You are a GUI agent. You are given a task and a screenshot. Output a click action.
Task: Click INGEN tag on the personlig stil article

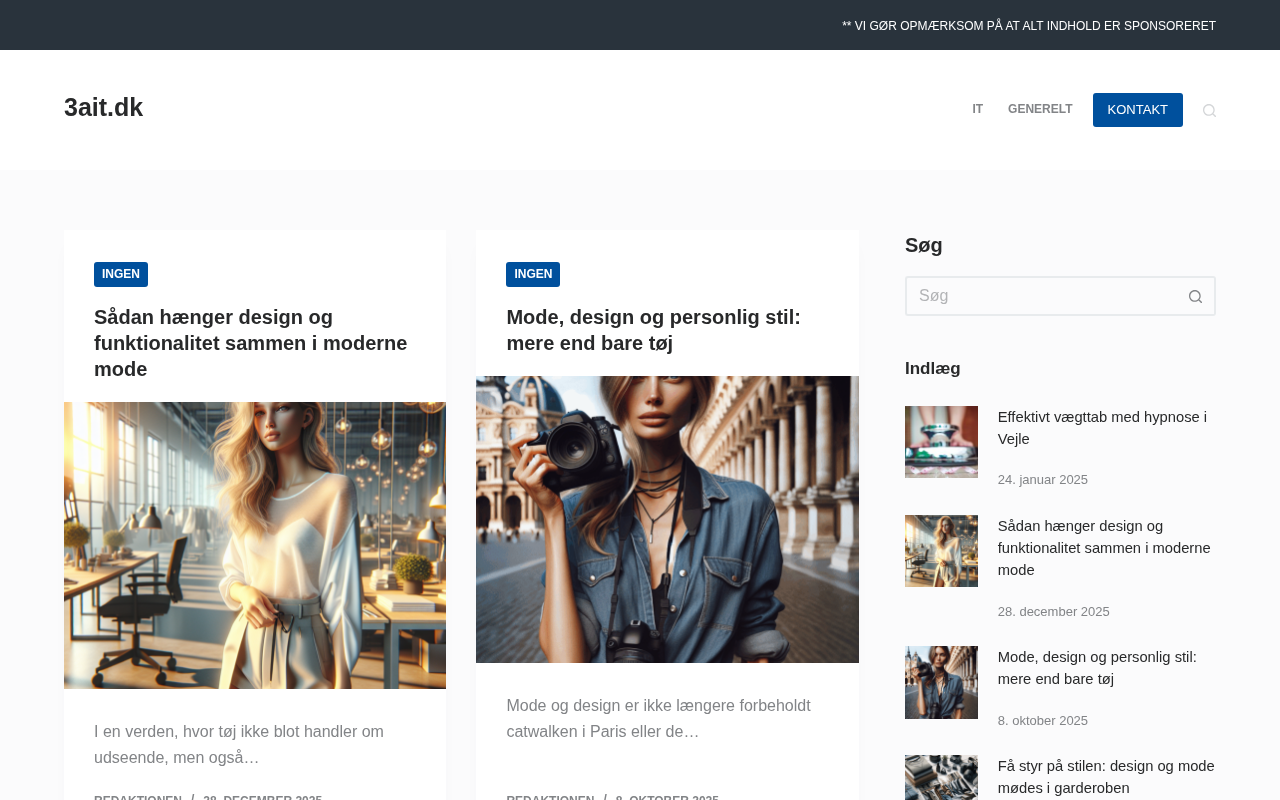(533, 274)
